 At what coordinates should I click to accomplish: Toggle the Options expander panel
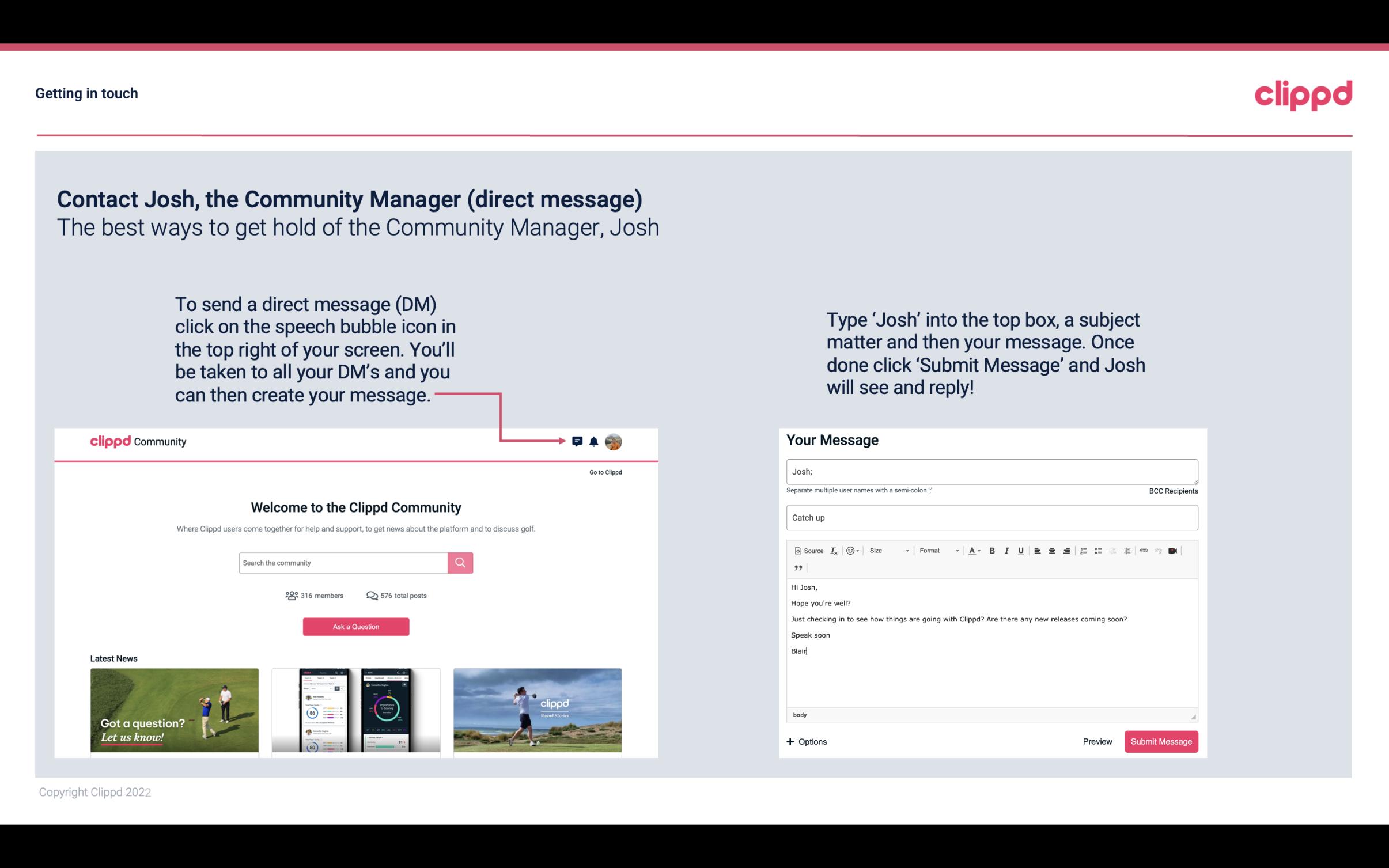click(x=805, y=741)
